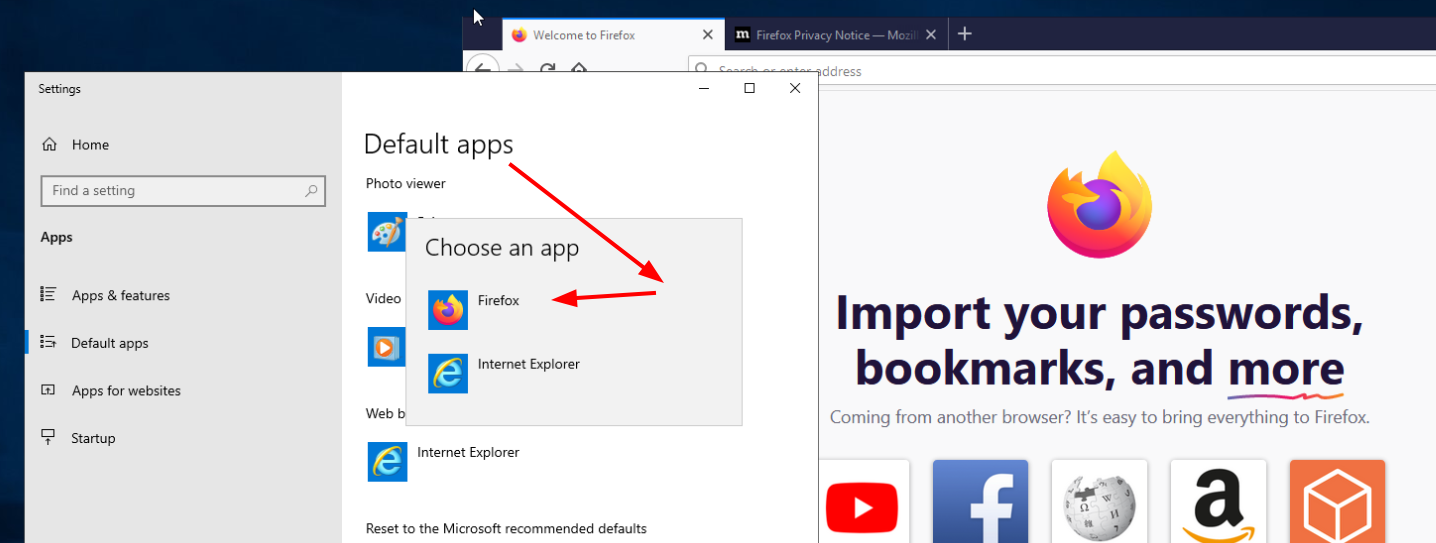Viewport: 1436px width, 543px height.
Task: Click the Apps & features list icon
Action: 48,294
